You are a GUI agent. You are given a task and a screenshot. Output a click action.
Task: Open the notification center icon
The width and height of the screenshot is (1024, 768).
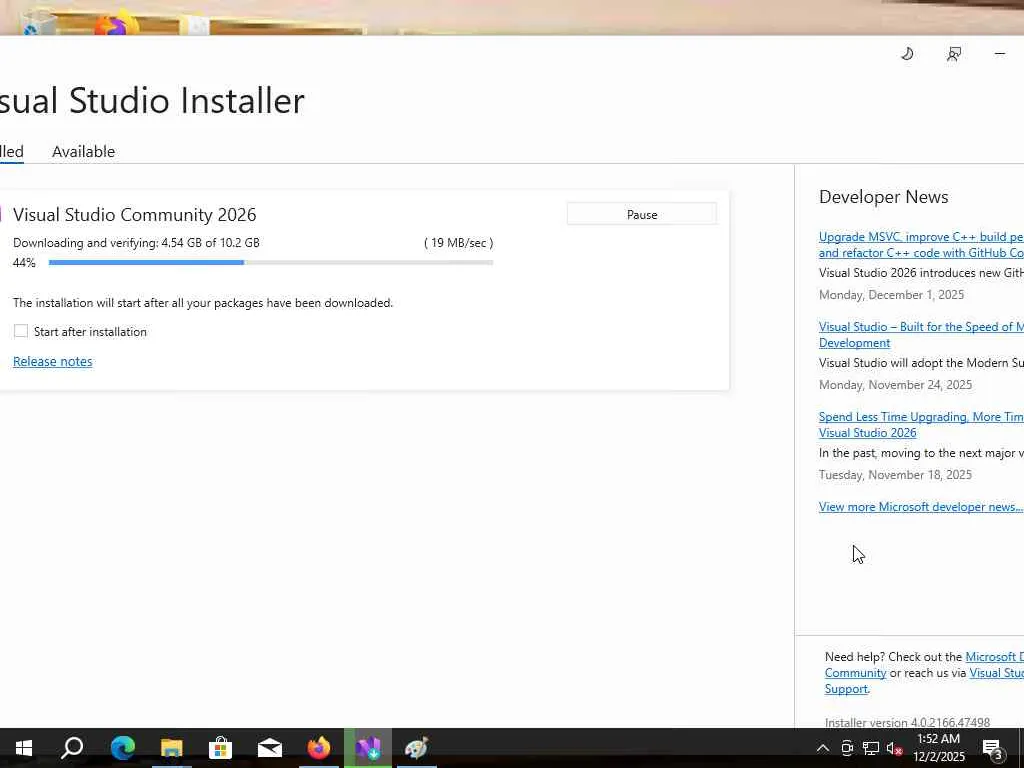tap(993, 749)
